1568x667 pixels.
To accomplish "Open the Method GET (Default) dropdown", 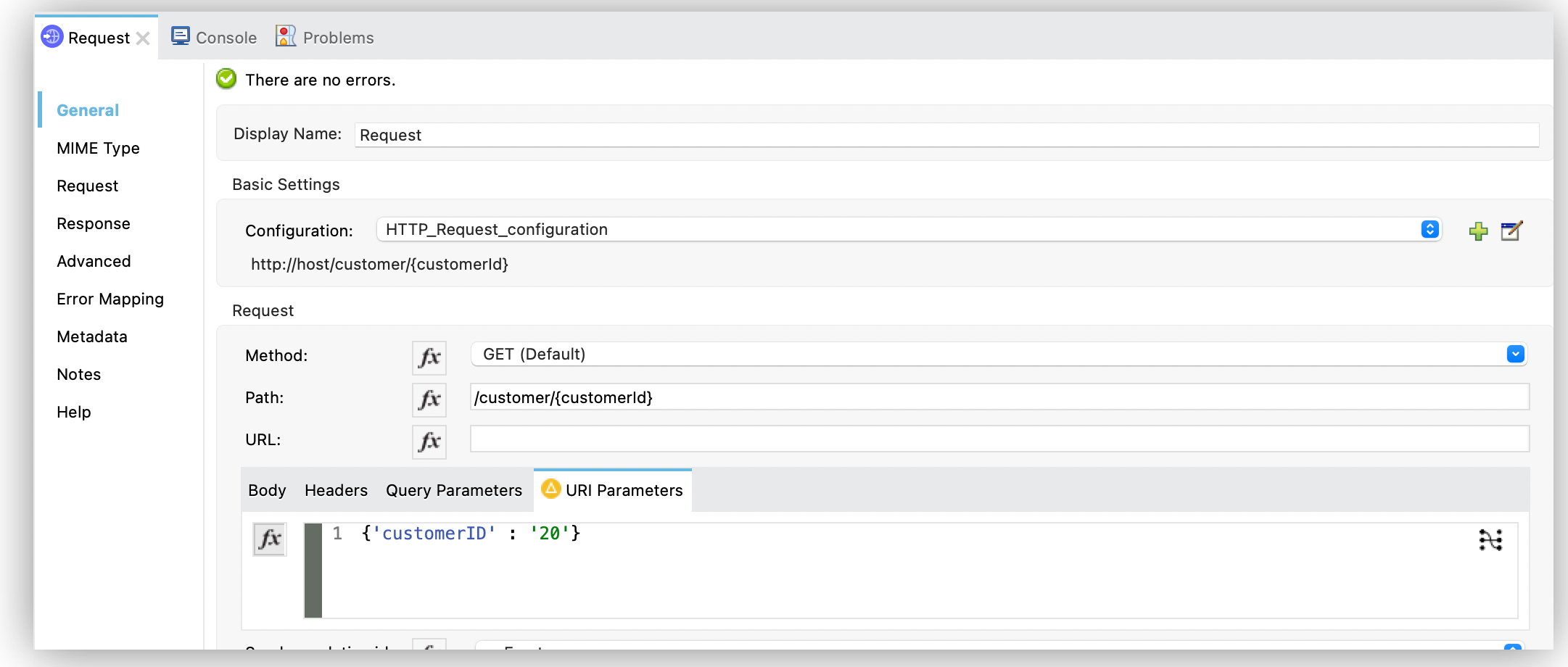I will point(999,355).
